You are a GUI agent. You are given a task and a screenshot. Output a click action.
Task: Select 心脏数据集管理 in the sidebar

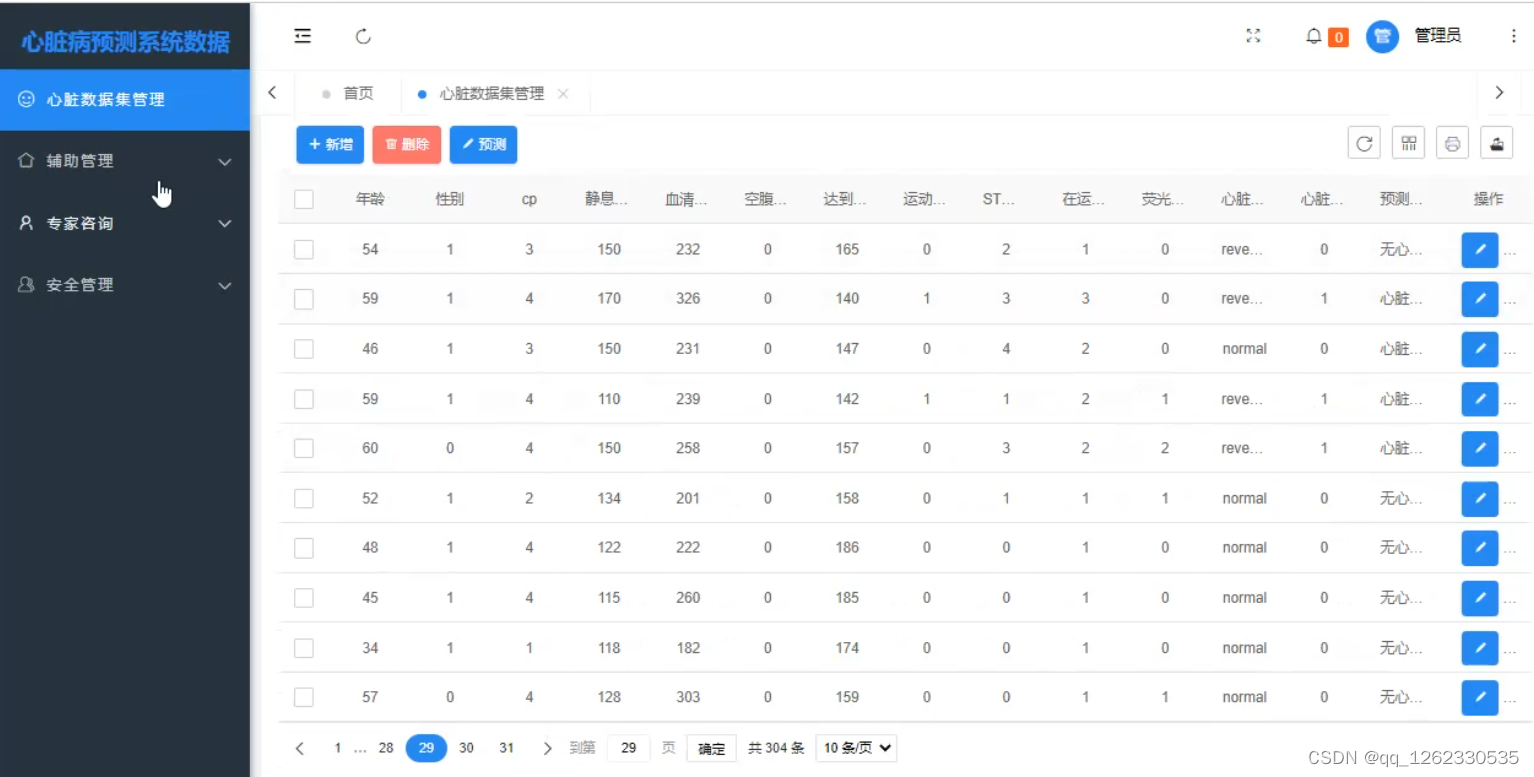click(125, 100)
